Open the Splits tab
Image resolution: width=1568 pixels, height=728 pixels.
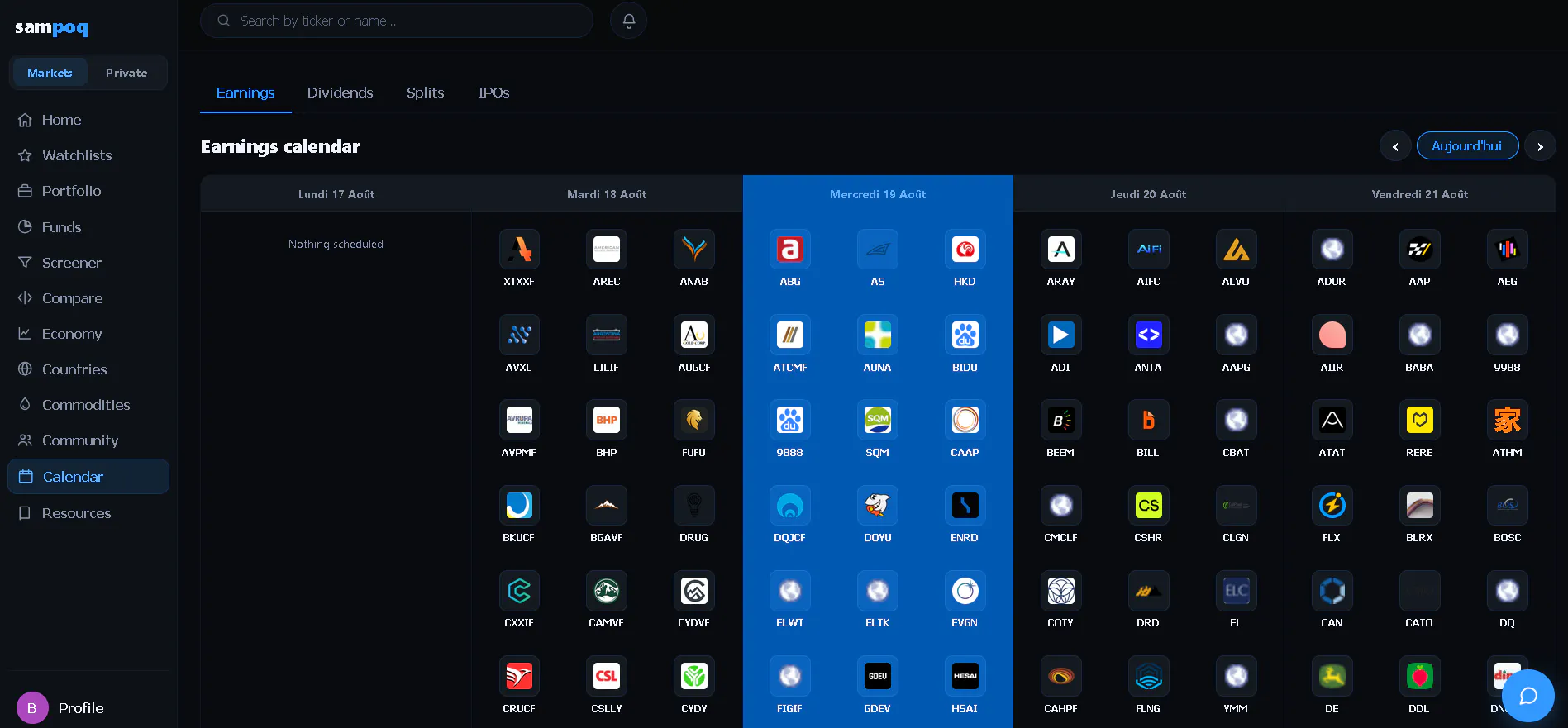426,93
